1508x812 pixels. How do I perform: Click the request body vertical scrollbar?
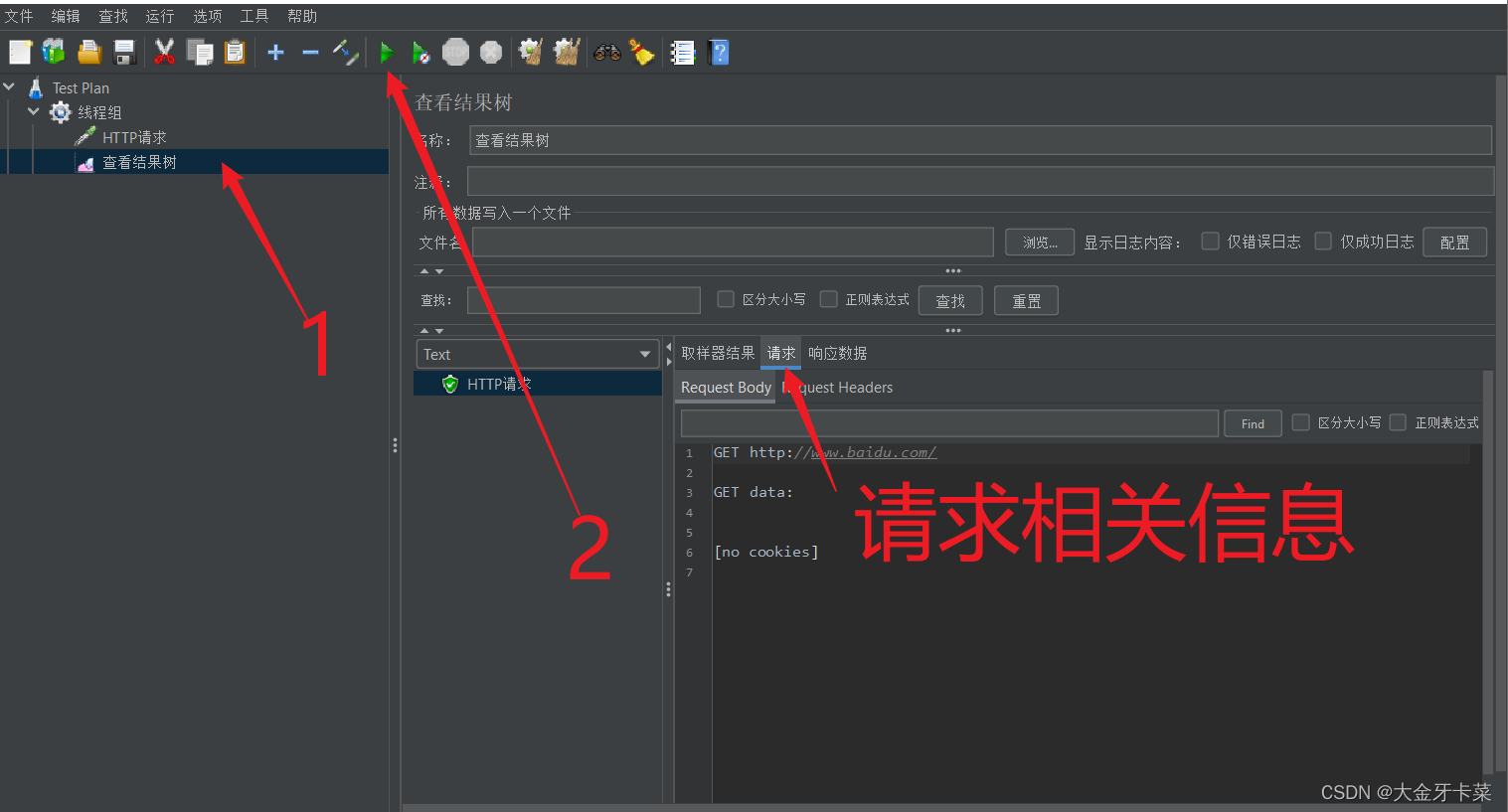[x=1487, y=571]
